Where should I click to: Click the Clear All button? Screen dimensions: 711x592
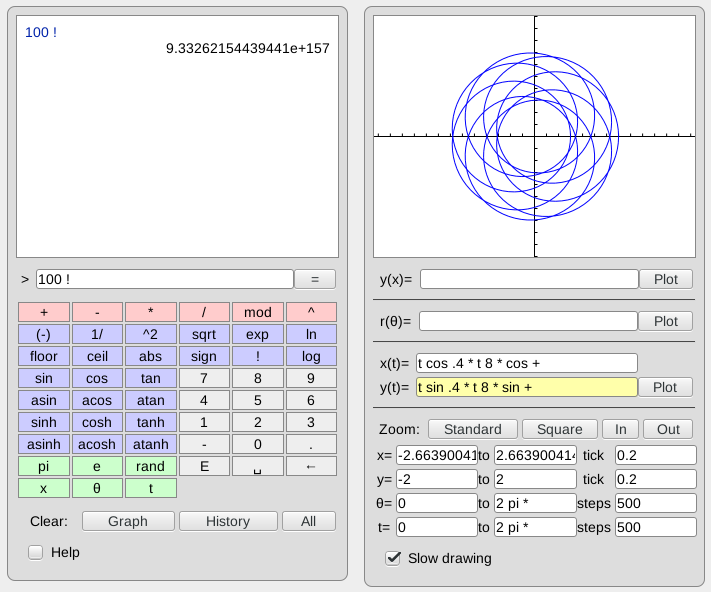click(x=309, y=521)
